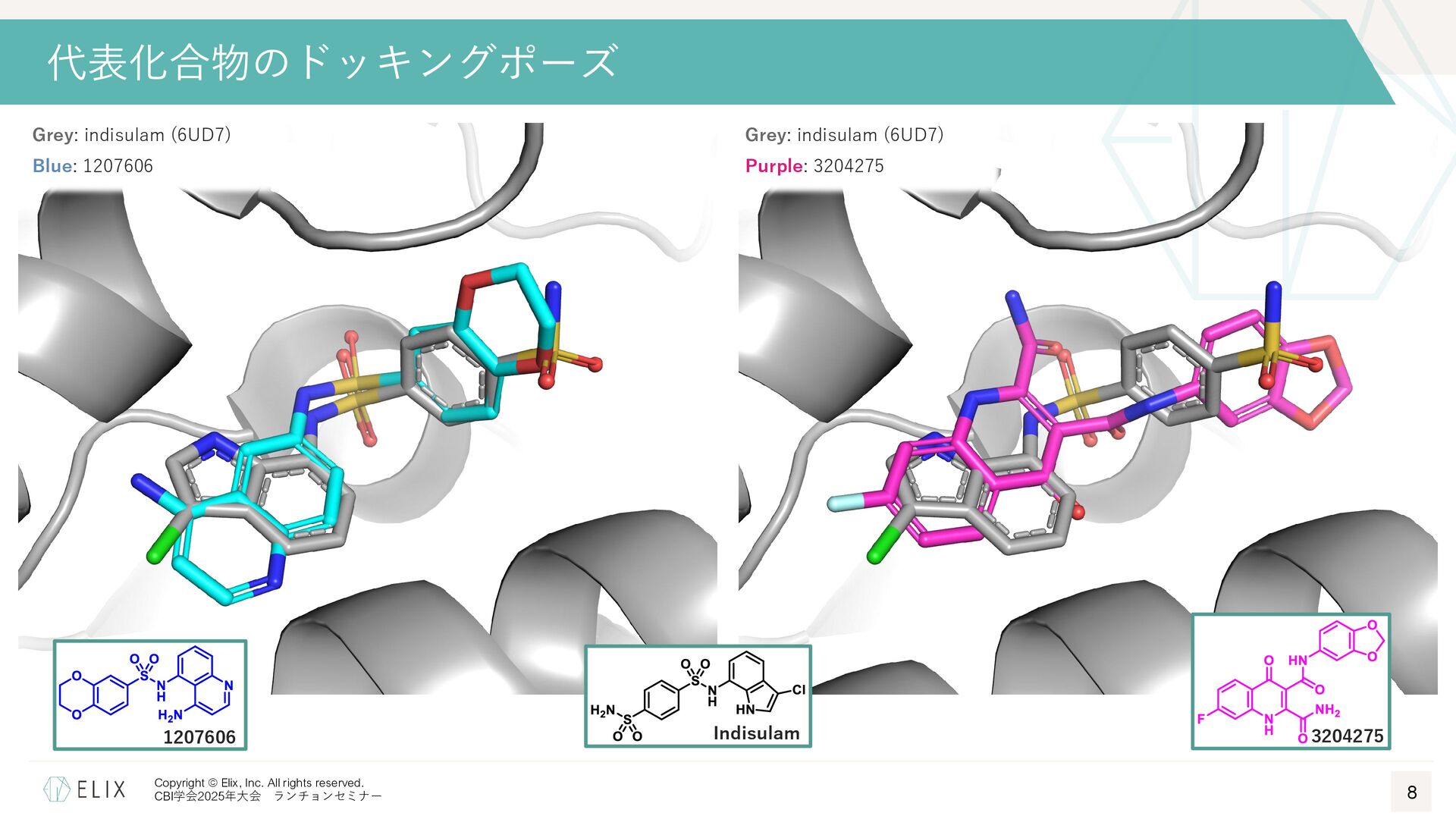
Task: Click the '1207606' number in blue box
Action: pos(199,737)
